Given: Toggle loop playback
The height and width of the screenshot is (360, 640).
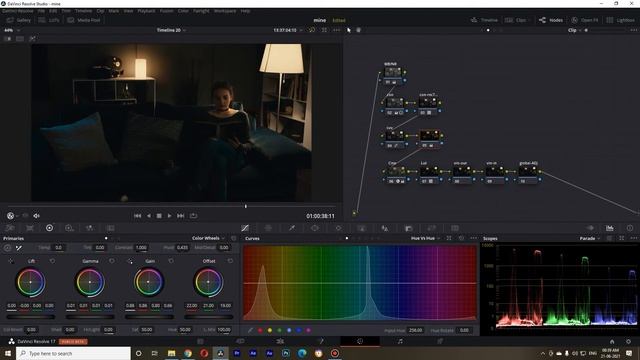Looking at the screenshot, I should [x=193, y=216].
